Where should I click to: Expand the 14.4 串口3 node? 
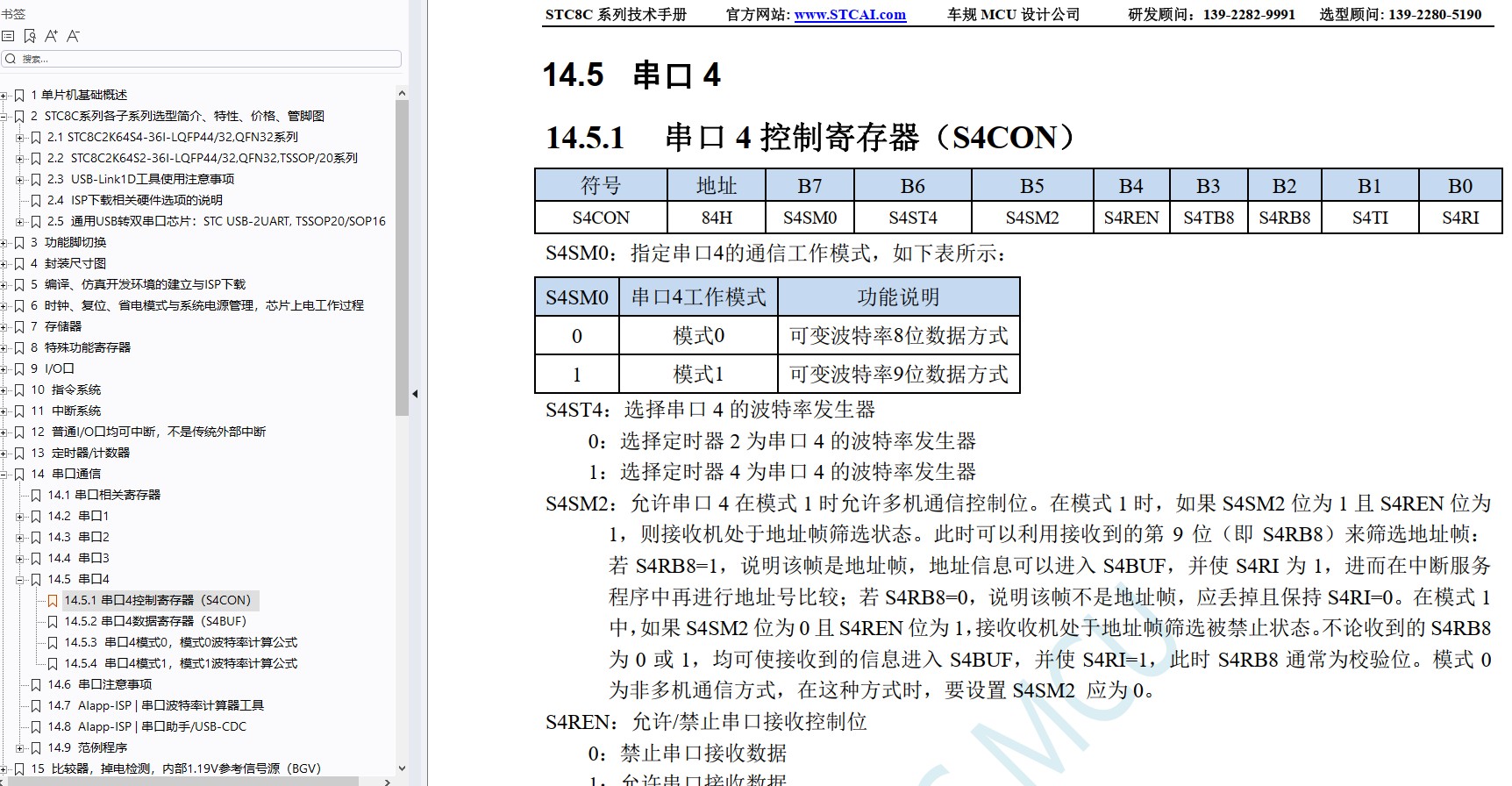(21, 558)
